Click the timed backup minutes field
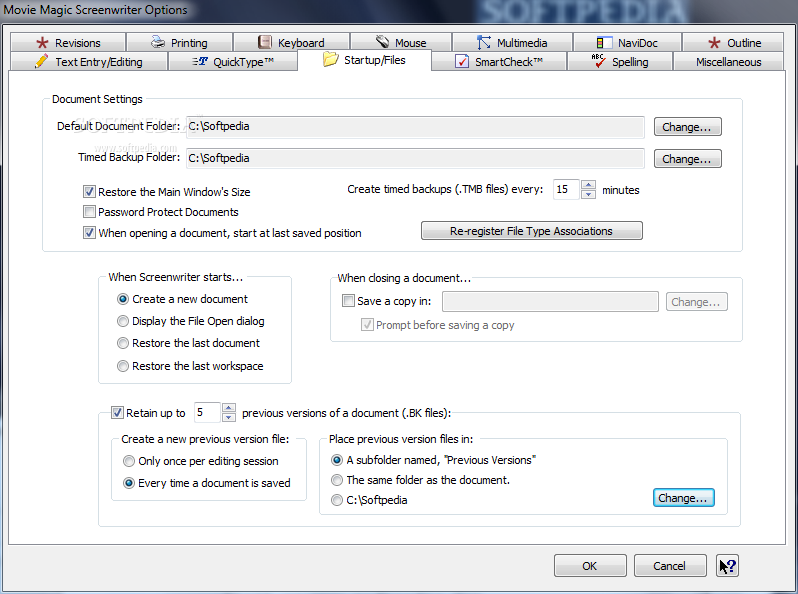The width and height of the screenshot is (798, 594). tap(566, 189)
